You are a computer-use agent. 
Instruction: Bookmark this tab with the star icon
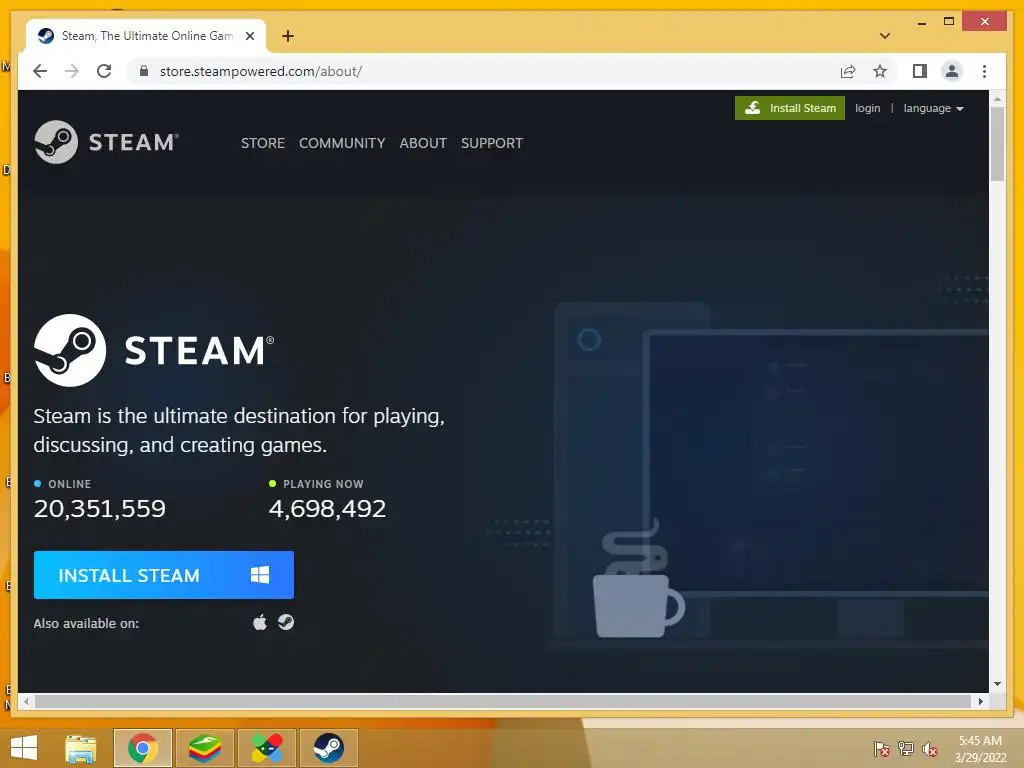tap(880, 71)
